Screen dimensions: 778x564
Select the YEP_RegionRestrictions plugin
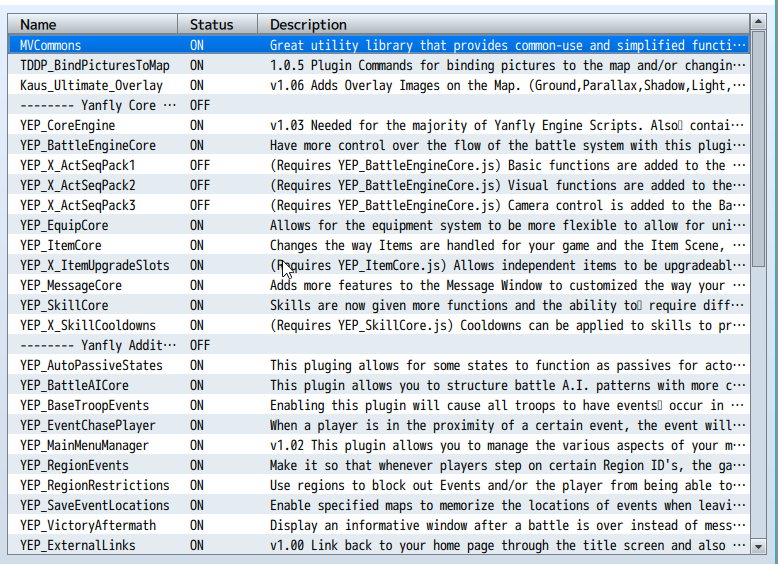(379, 485)
